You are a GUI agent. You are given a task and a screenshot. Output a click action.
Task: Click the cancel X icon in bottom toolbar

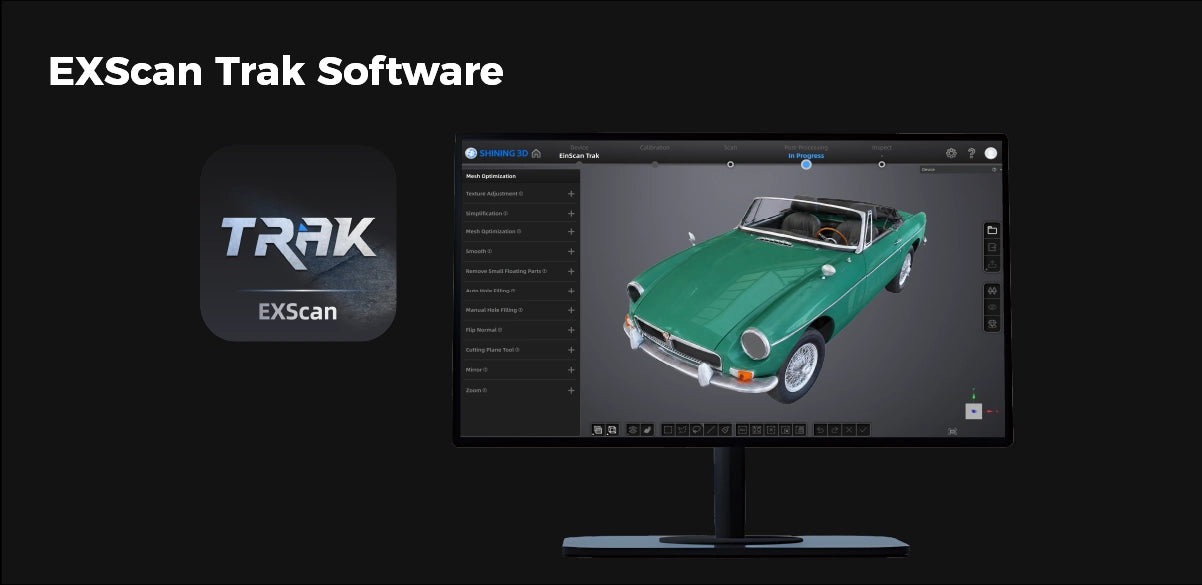click(849, 430)
